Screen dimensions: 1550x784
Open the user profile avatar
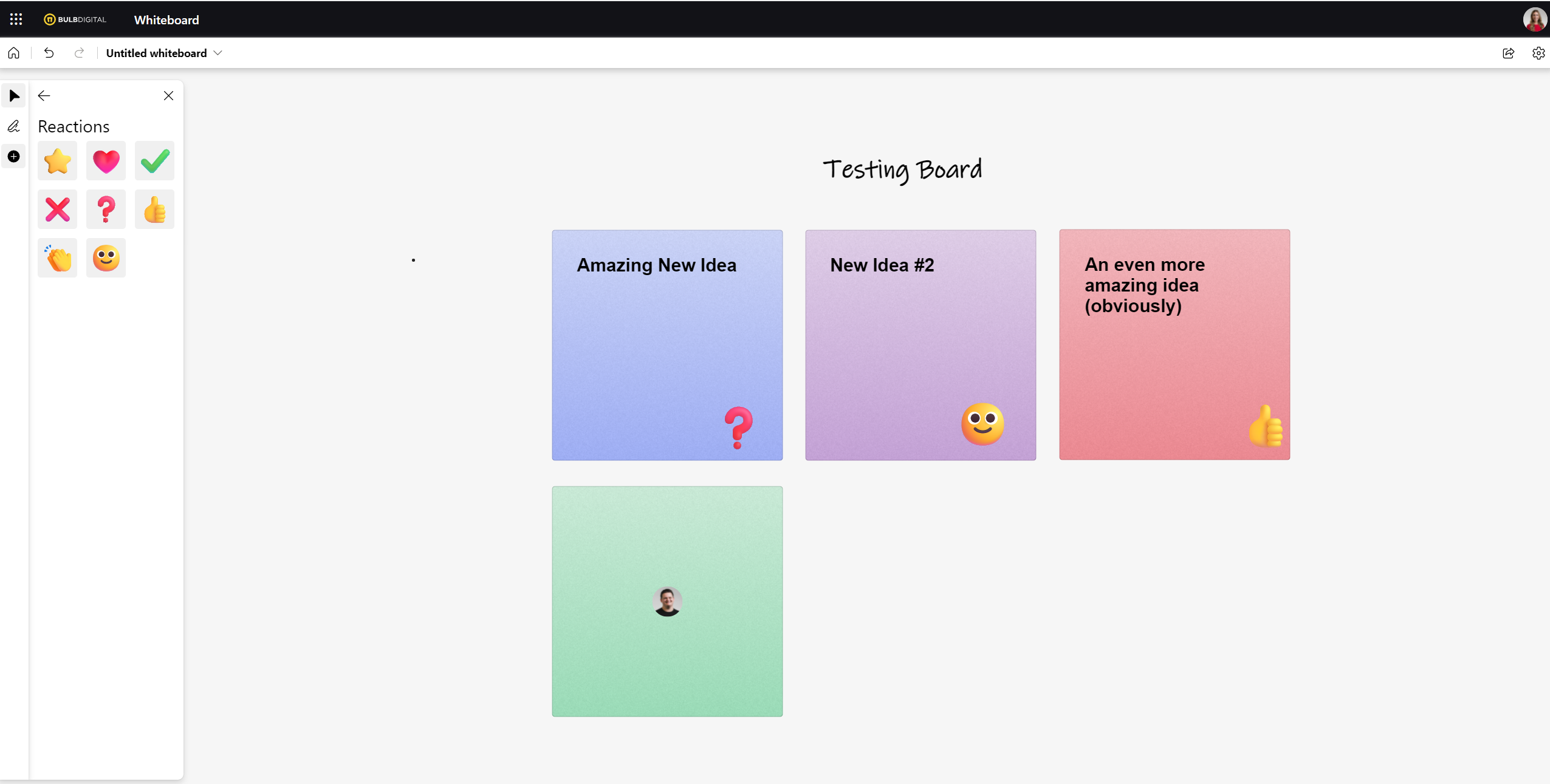pos(1534,19)
